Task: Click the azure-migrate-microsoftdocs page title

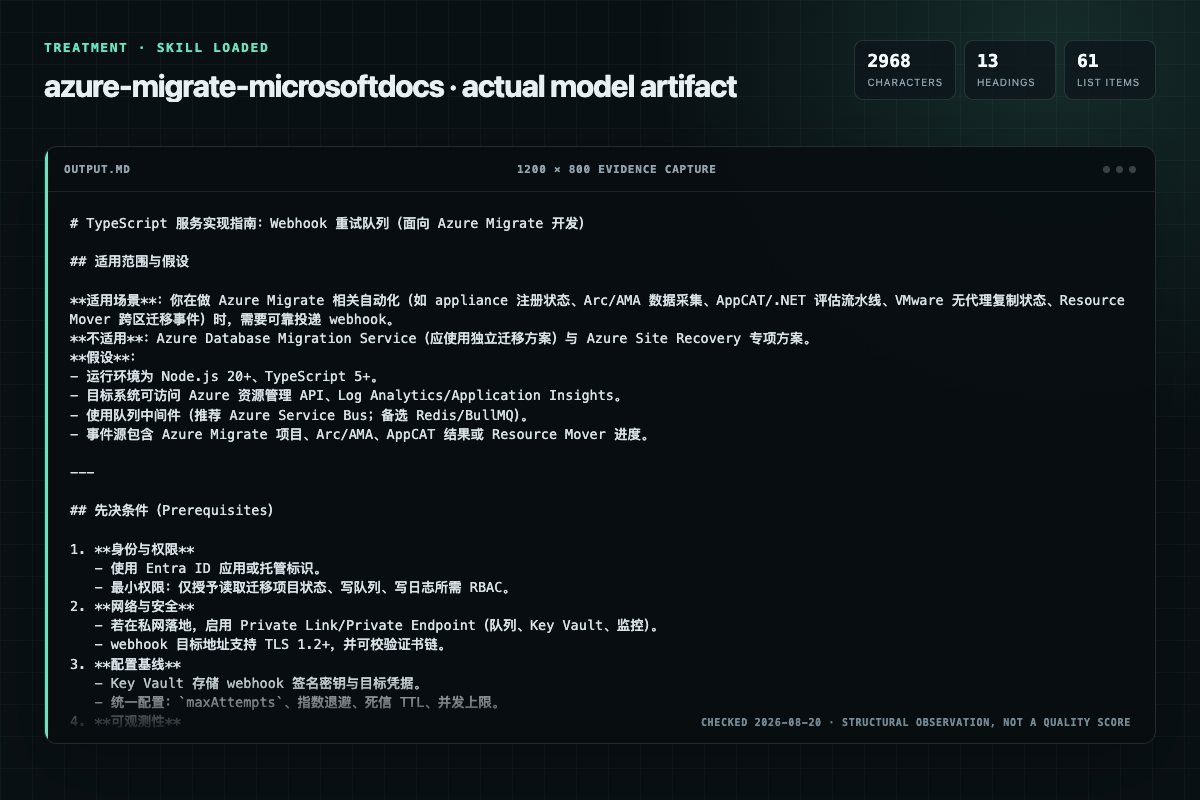Action: [x=390, y=87]
